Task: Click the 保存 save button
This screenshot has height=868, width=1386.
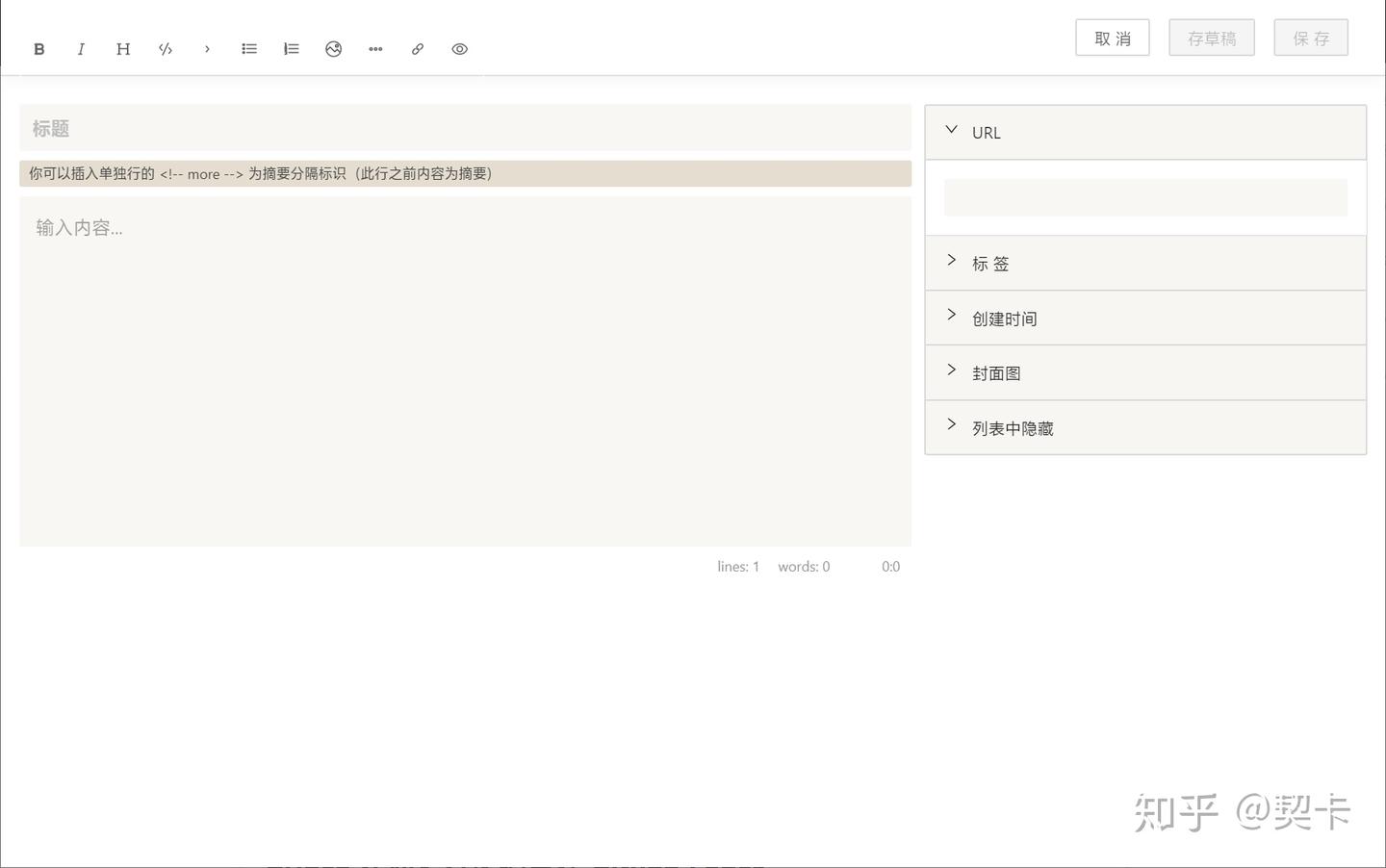Action: point(1311,38)
